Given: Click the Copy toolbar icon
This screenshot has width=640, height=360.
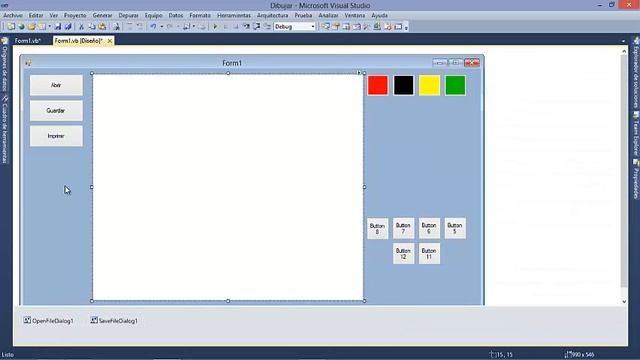Looking at the screenshot, I should pos(92,27).
